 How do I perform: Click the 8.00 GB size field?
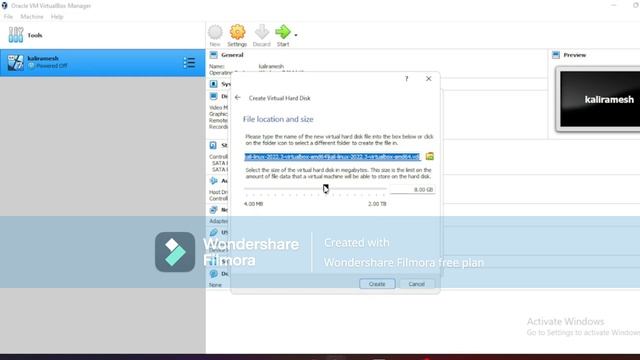[x=412, y=190]
